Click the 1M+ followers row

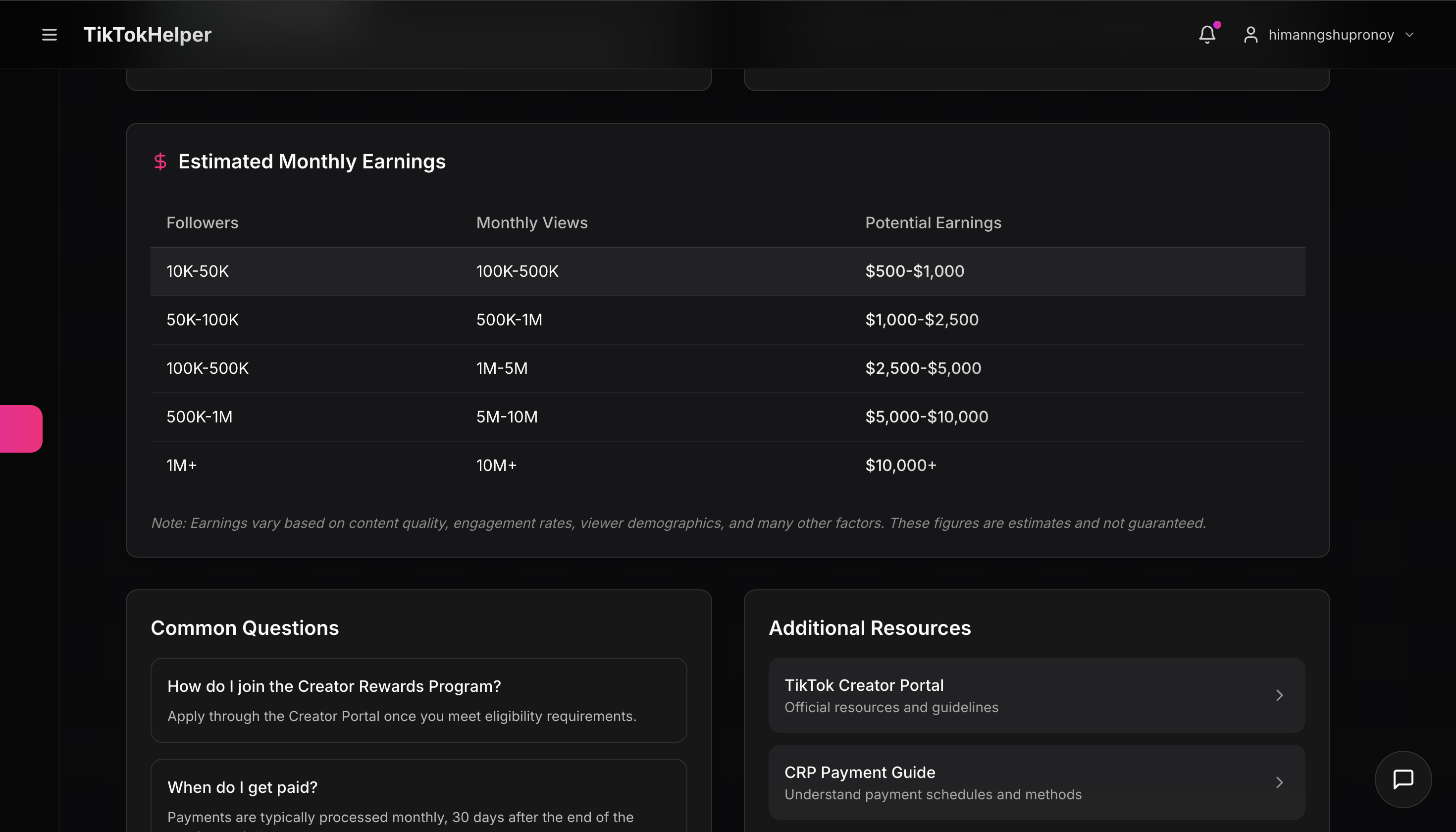[182, 466]
